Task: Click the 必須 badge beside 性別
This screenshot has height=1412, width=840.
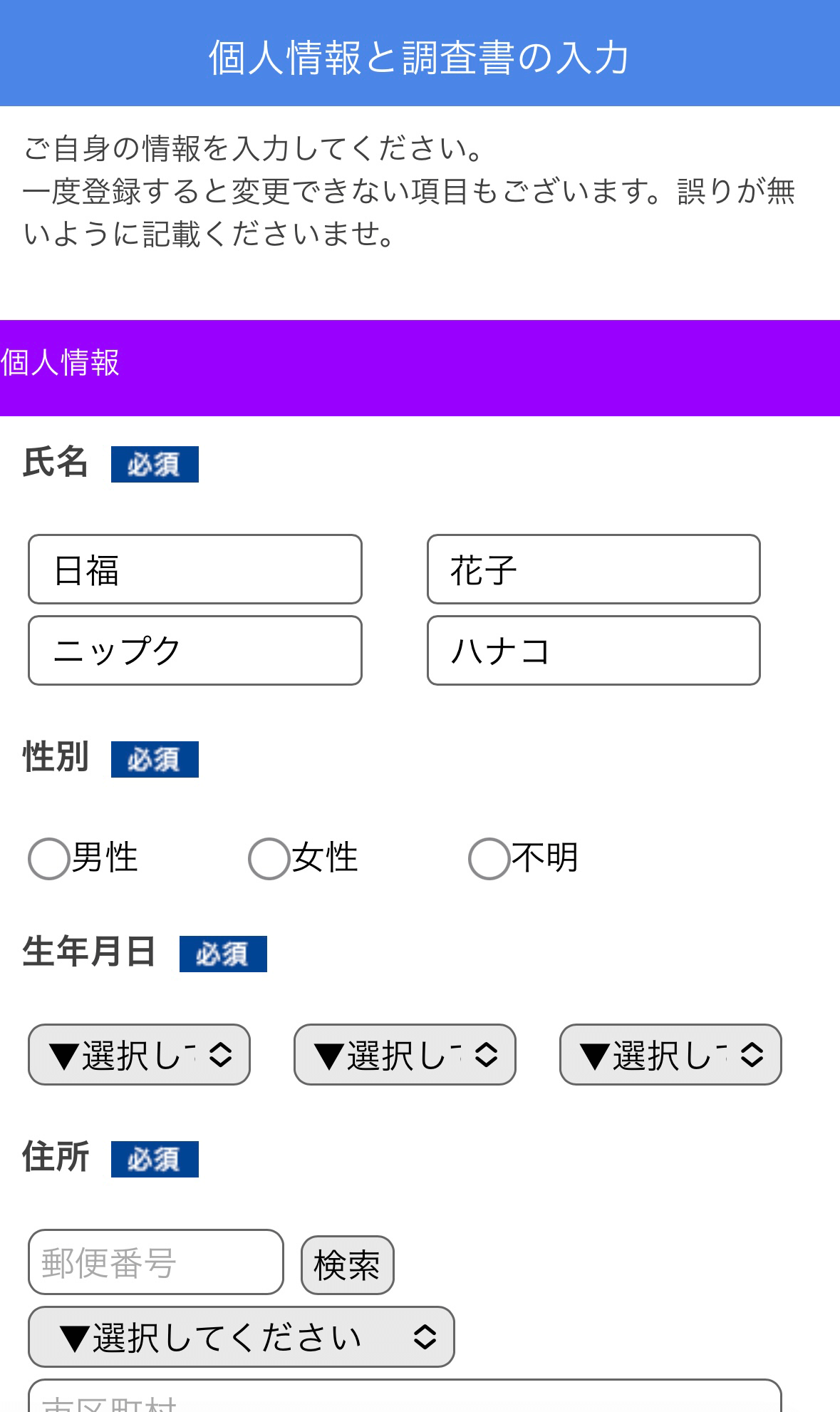Action: 155,759
